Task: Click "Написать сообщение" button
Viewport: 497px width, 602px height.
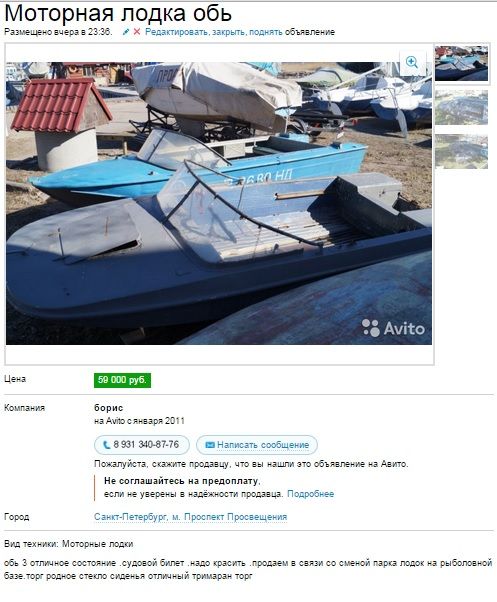Action: coord(257,445)
